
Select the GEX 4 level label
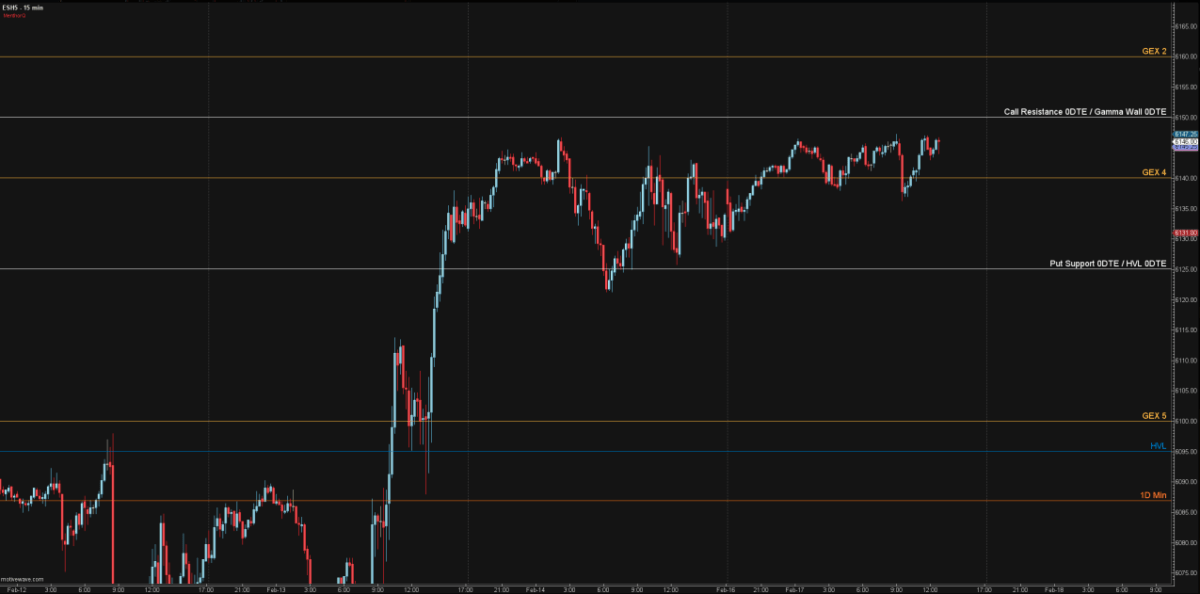pos(1154,172)
